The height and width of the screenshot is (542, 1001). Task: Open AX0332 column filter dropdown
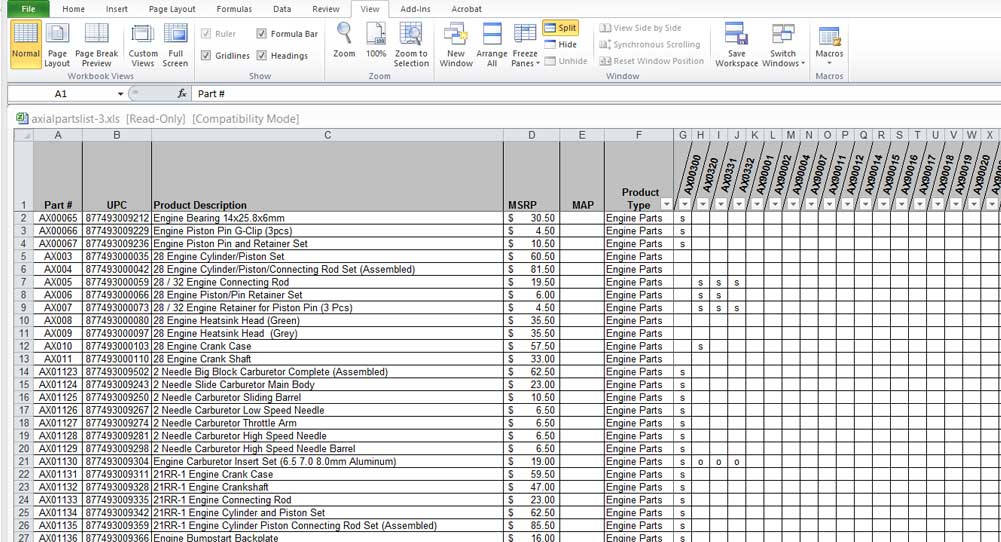pyautogui.click(x=739, y=204)
